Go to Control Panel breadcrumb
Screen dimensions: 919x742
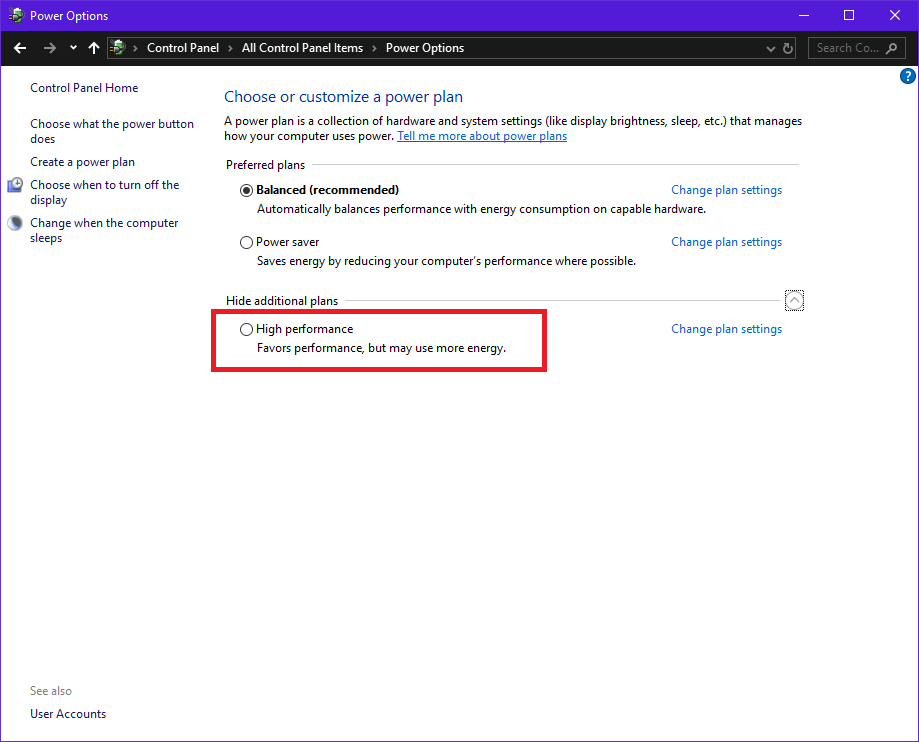pyautogui.click(x=182, y=48)
